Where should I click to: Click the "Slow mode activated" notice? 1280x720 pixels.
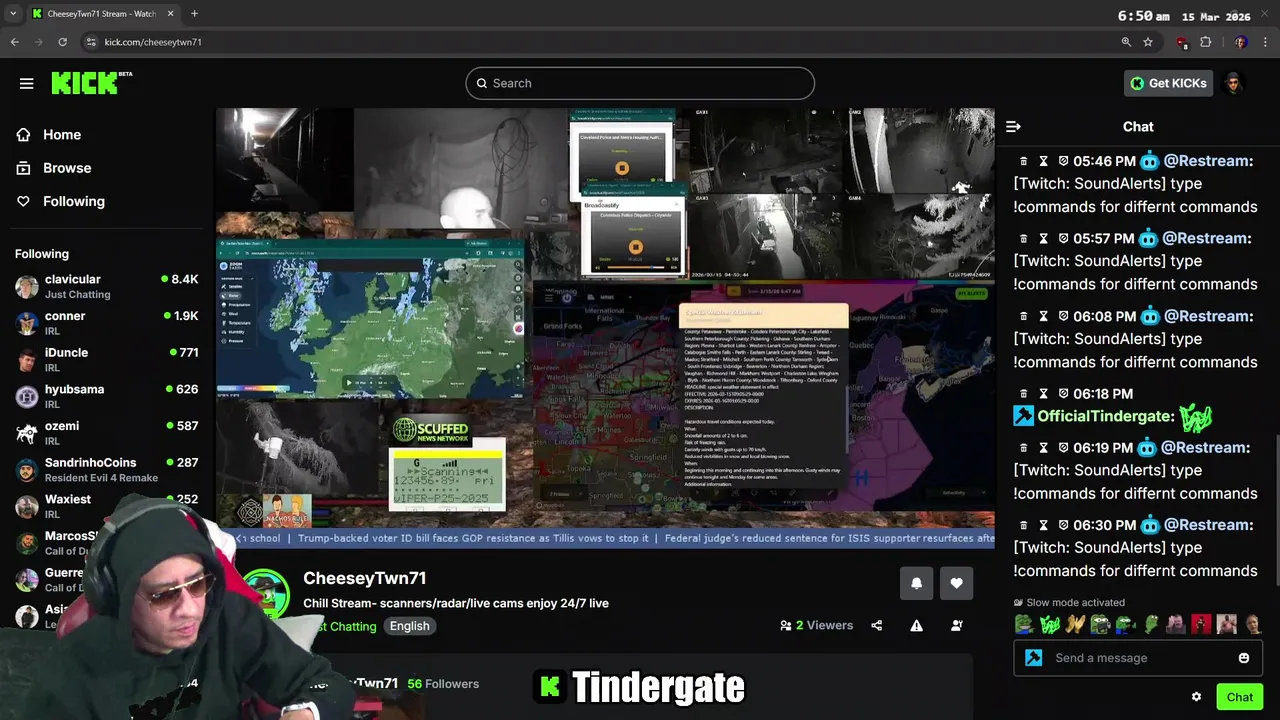click(1069, 603)
